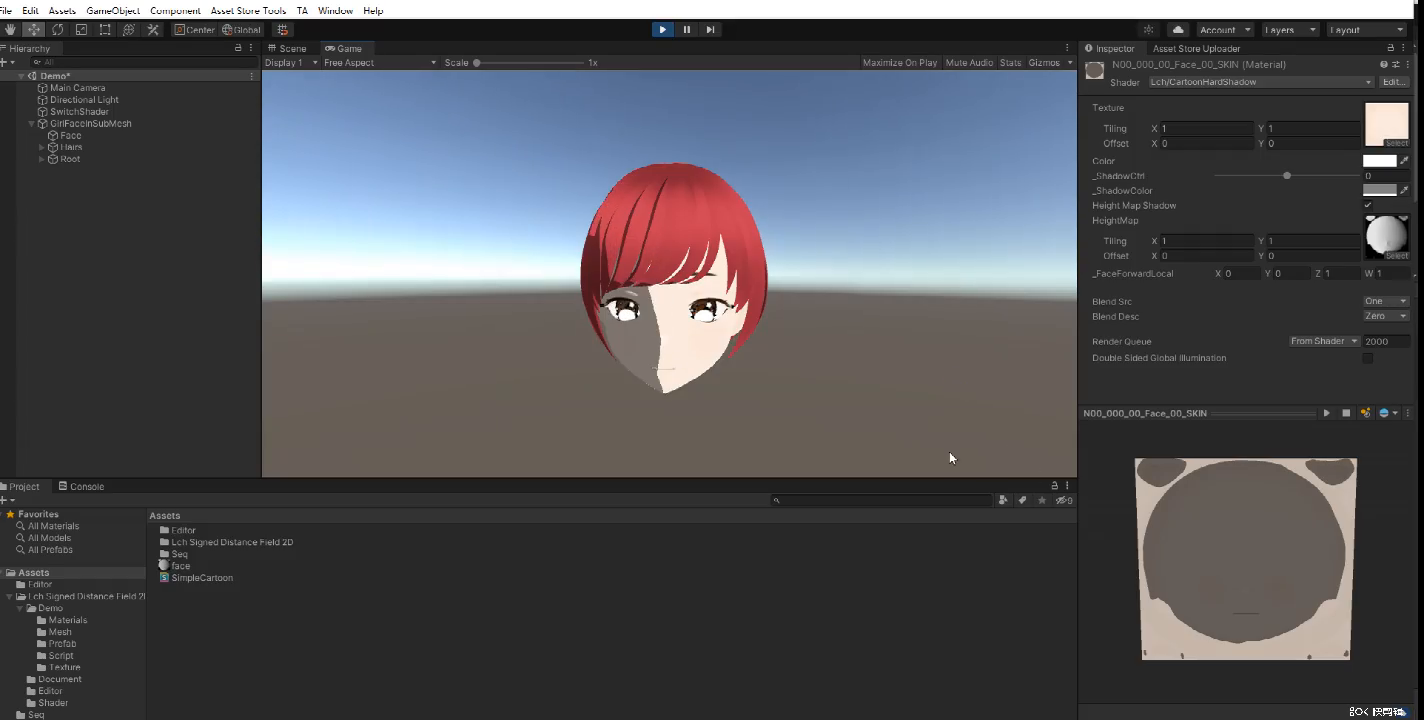
Task: Open the collab services sun icon
Action: pos(1148,30)
